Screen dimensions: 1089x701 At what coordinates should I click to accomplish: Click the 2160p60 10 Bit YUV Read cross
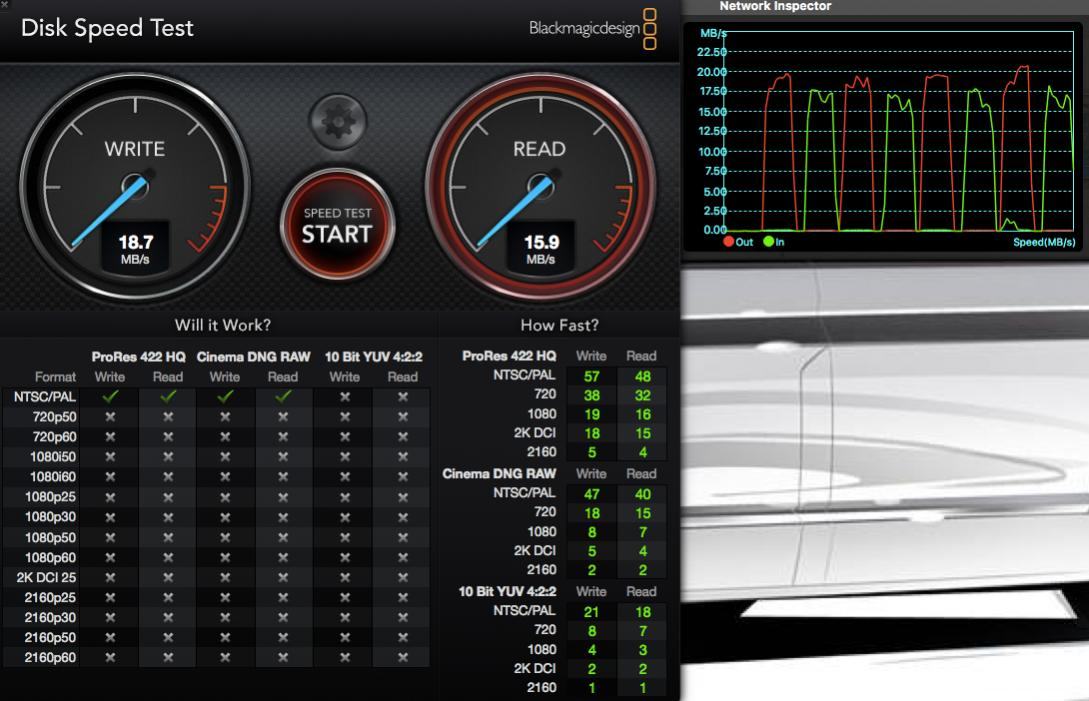403,657
